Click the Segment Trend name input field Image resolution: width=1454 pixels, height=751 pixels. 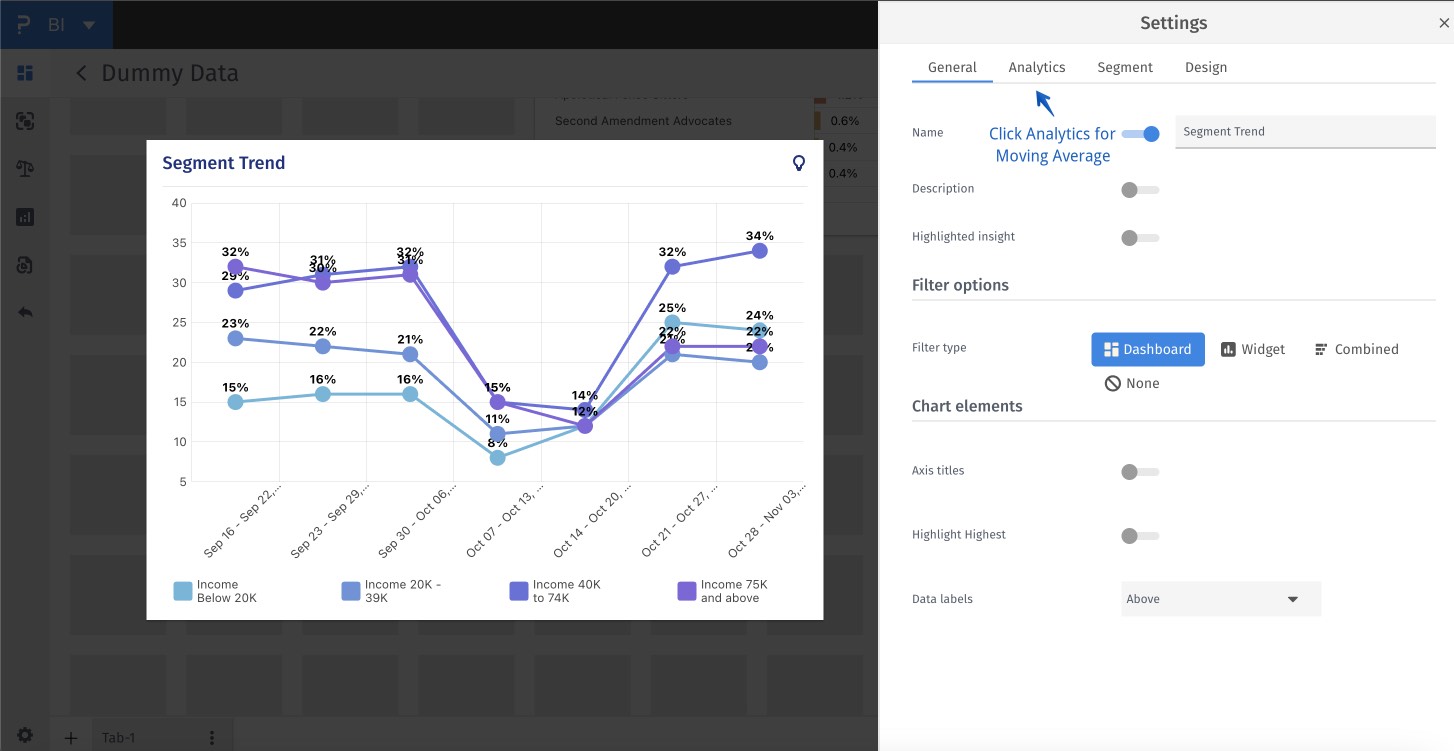point(1305,132)
